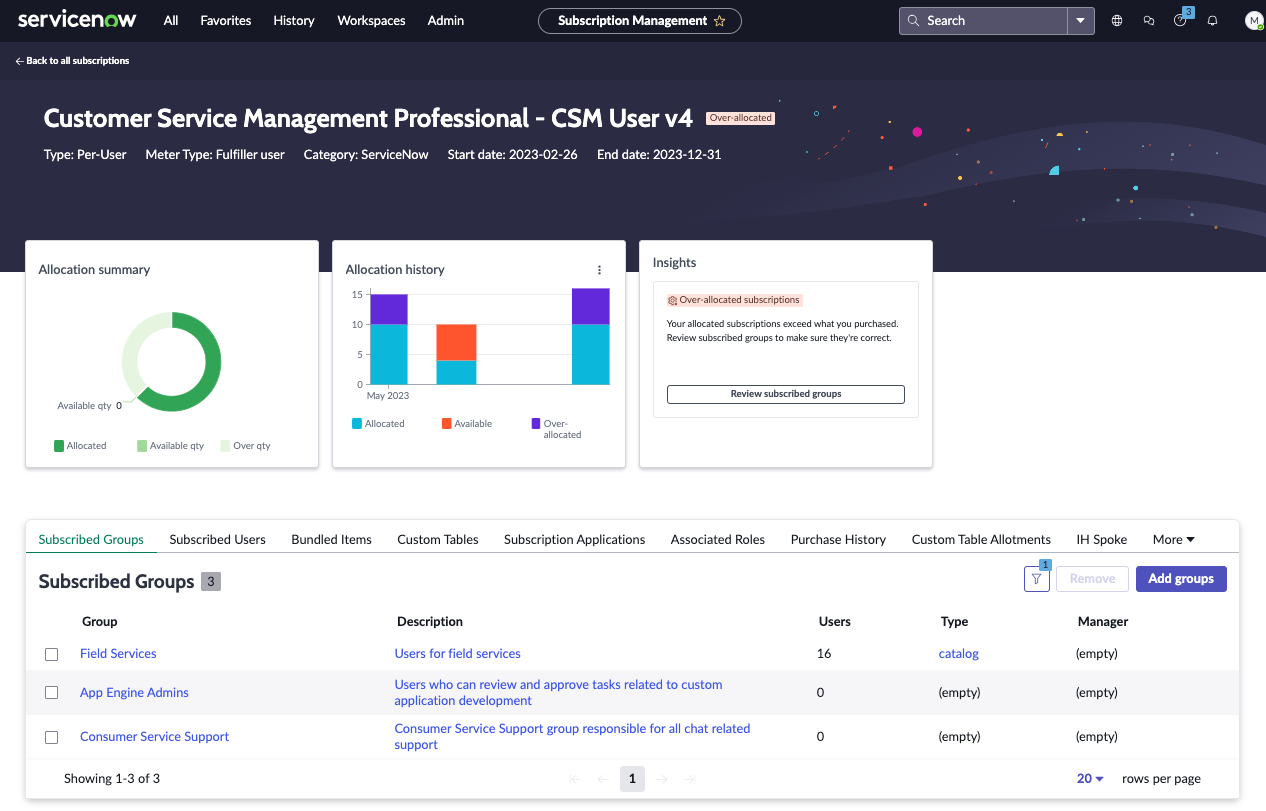Switch to the Custom Table Allotments tab
Screen dimensions: 1266x811
pos(981,539)
